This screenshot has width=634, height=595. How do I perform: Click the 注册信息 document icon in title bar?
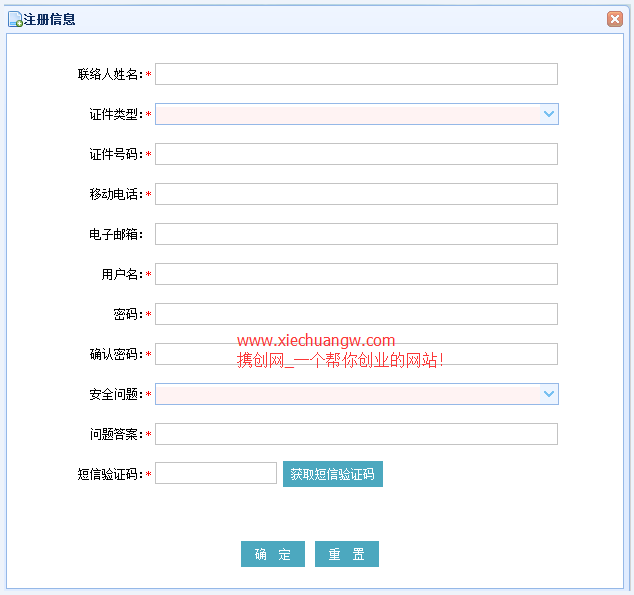pos(15,19)
